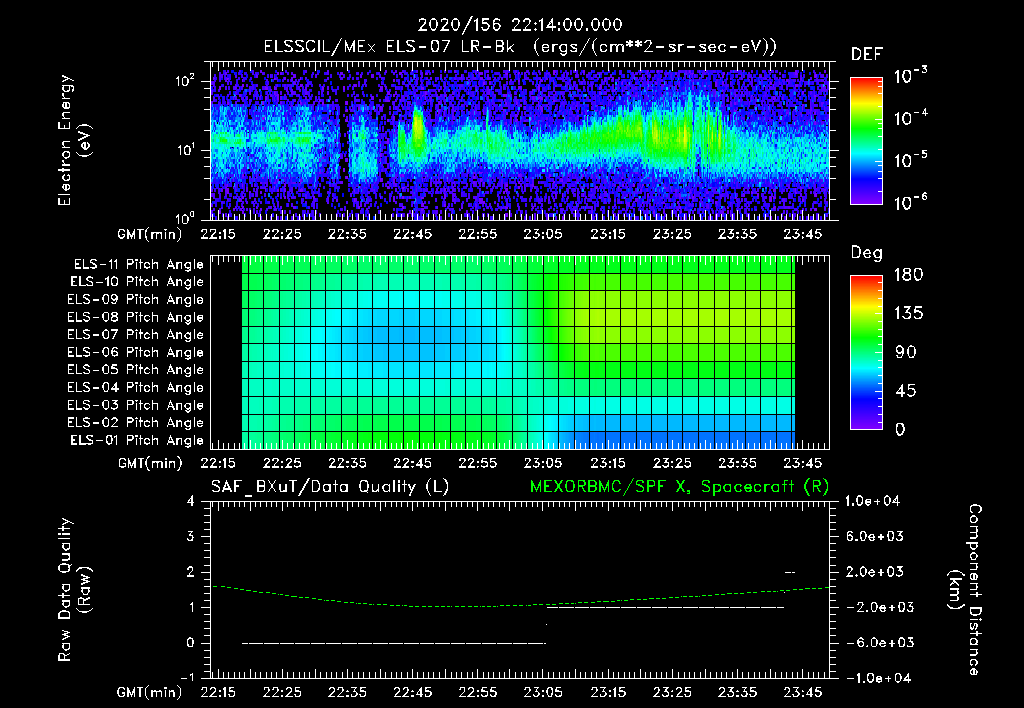The image size is (1024, 708).
Task: Click the 45 value on Deg scale
Action: [x=906, y=391]
